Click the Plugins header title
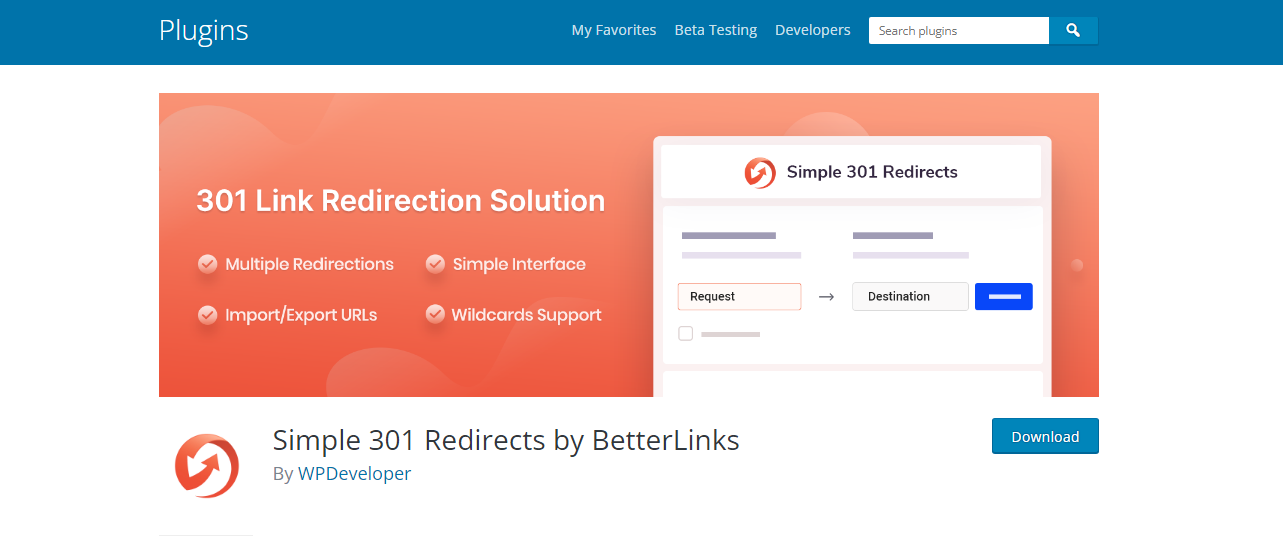Screen dimensions: 1283x536 (203, 30)
